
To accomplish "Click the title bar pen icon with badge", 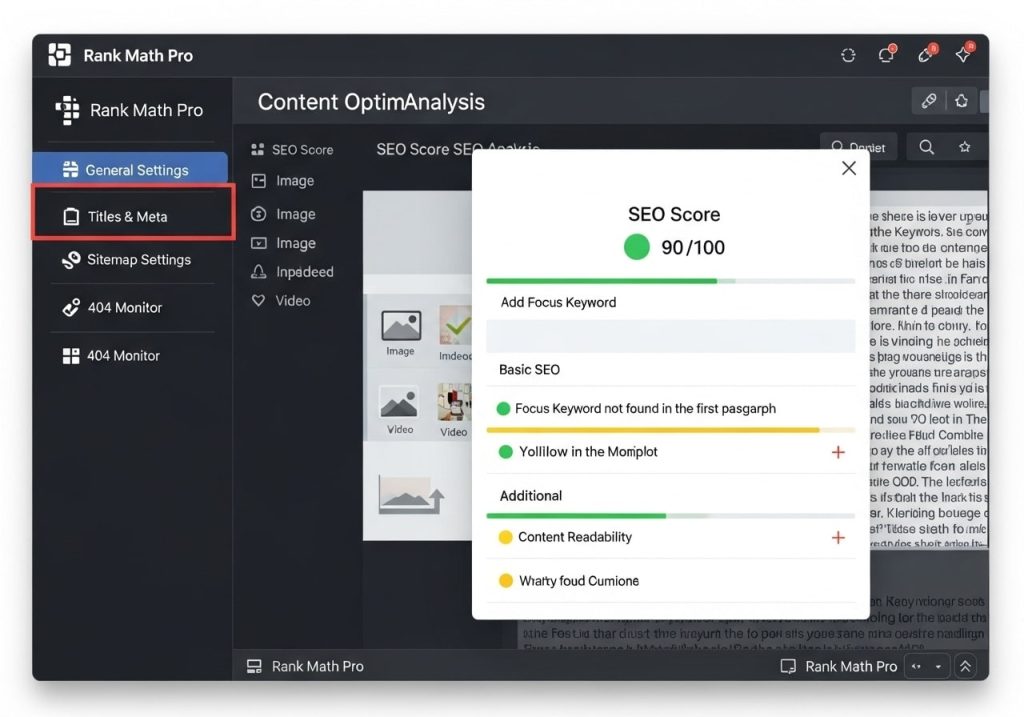I will 927,54.
